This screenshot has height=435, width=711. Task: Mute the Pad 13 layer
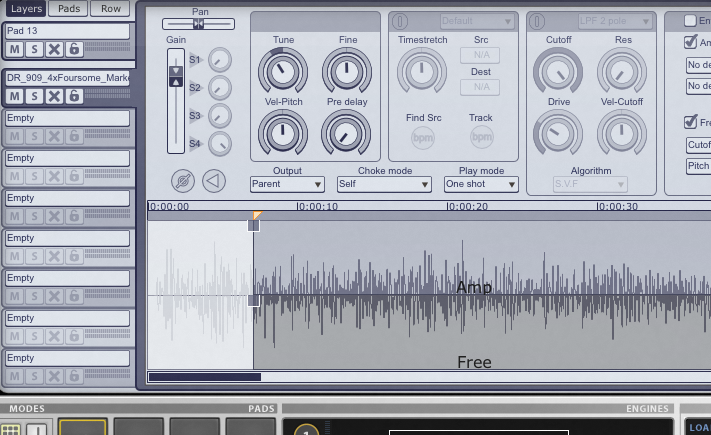click(x=15, y=48)
